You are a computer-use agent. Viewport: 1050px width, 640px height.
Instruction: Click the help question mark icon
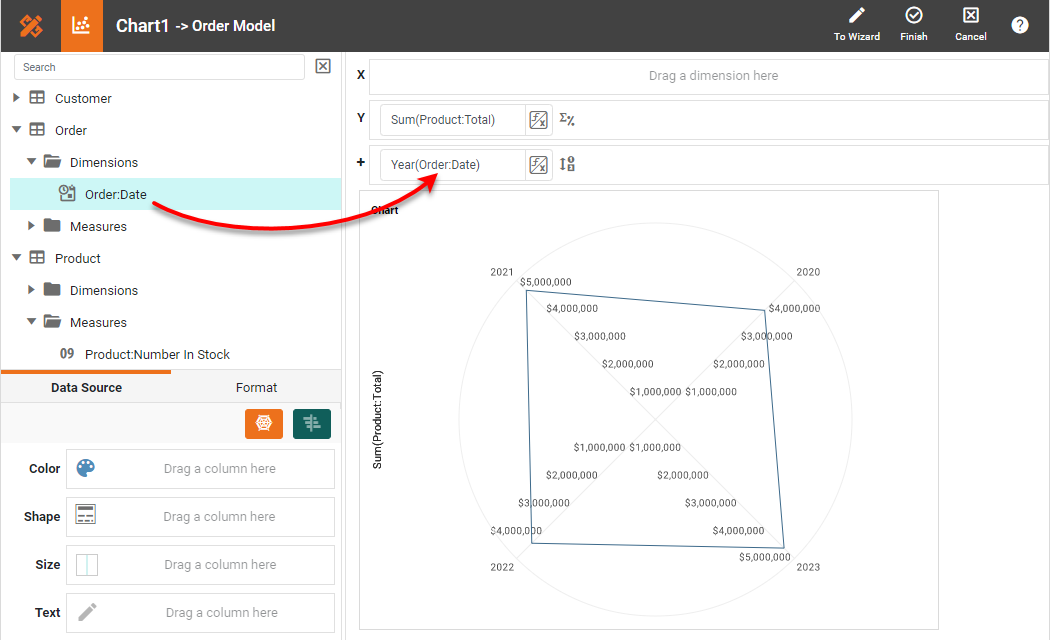tap(1019, 26)
